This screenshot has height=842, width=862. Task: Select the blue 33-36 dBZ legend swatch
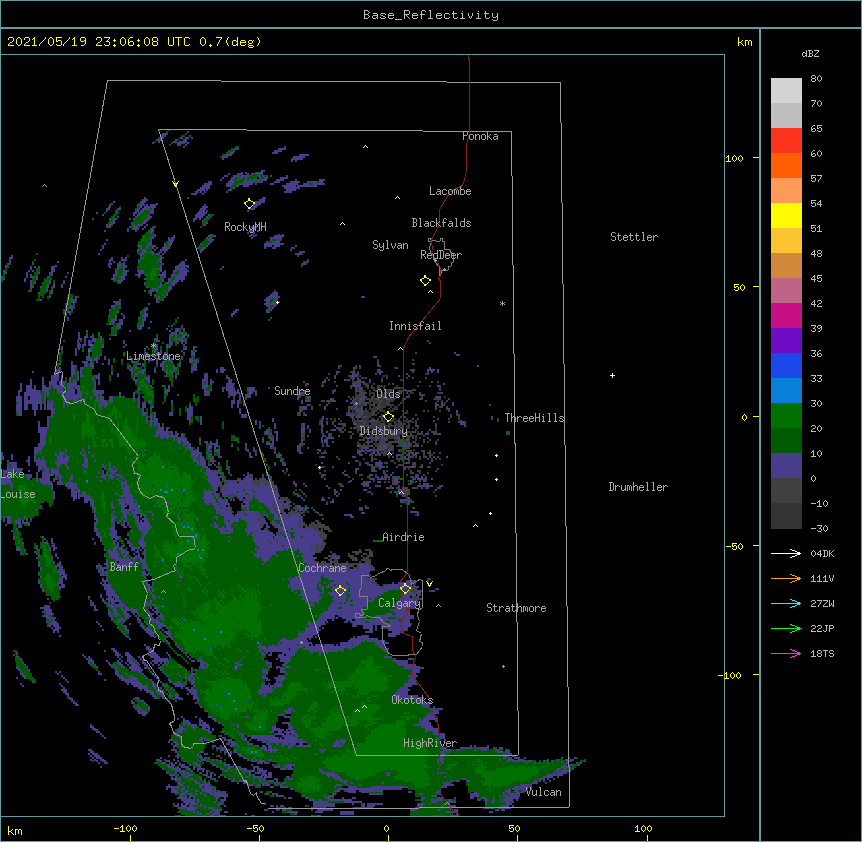coord(786,365)
